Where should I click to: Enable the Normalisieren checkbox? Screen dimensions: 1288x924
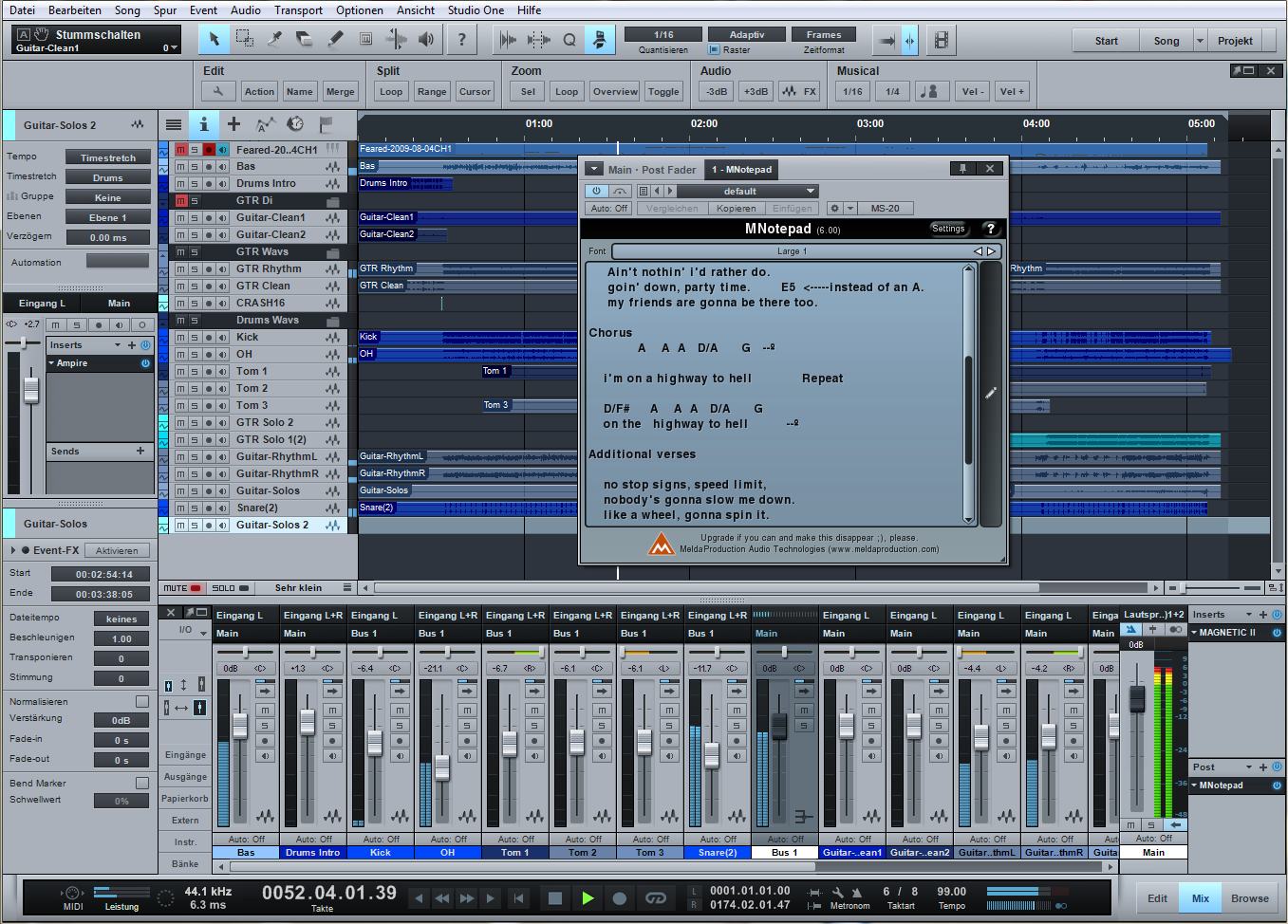pyautogui.click(x=142, y=701)
